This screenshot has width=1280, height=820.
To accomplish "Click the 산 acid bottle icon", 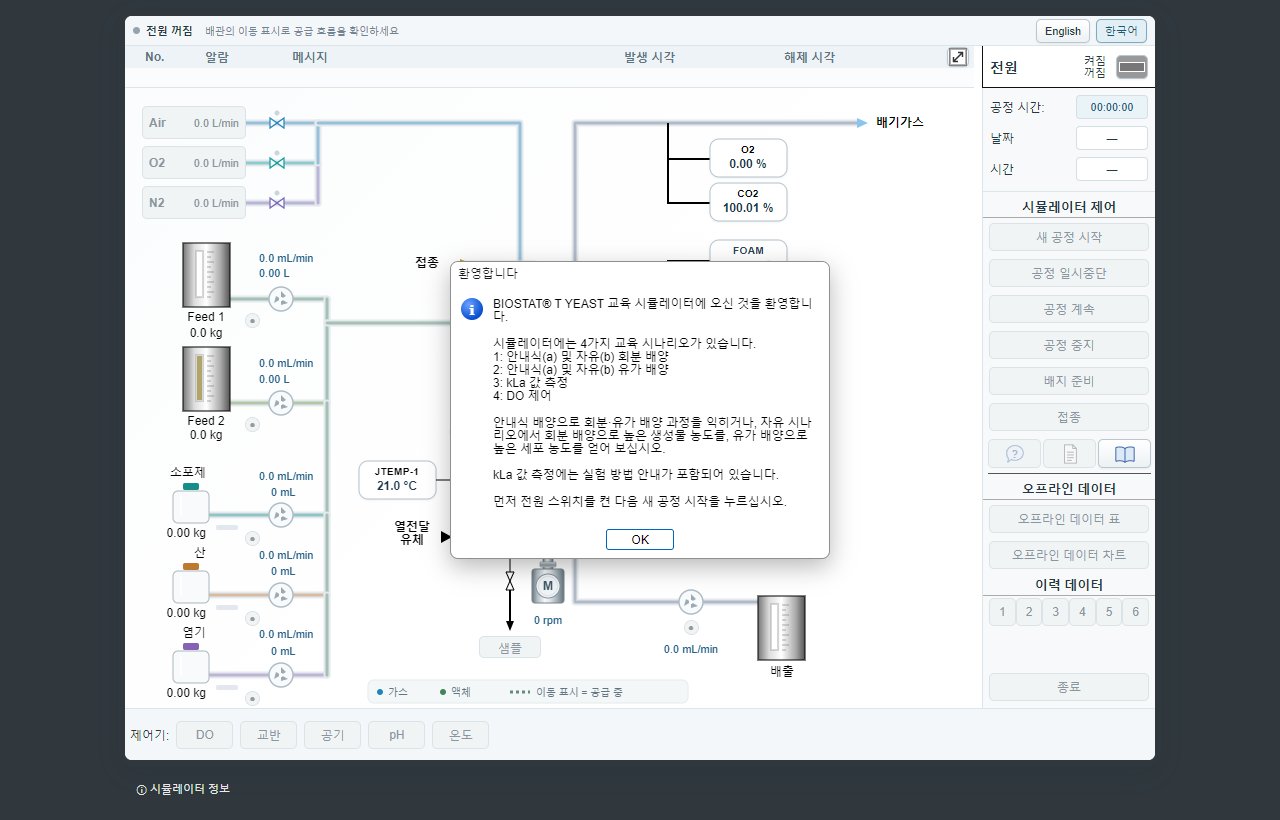I will 191,583.
